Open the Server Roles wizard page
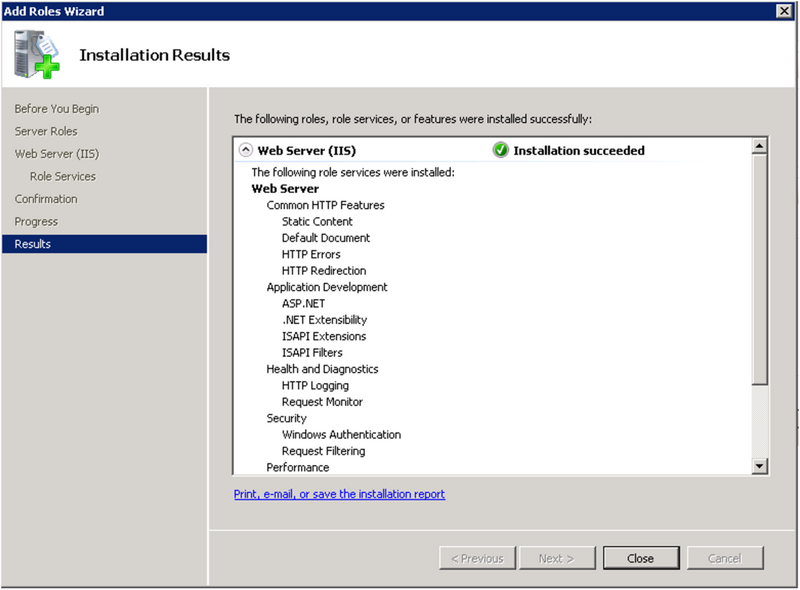 (46, 131)
